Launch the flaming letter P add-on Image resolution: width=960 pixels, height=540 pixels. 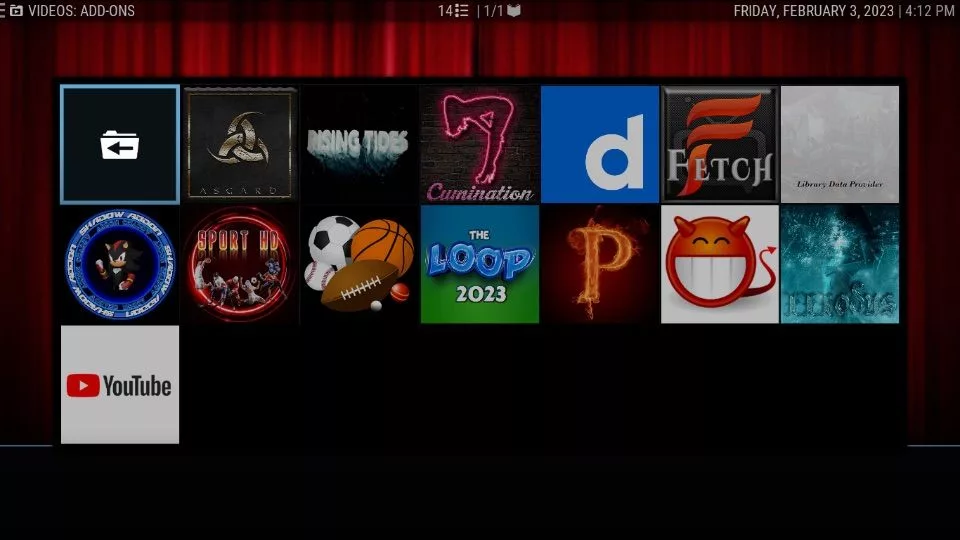[600, 264]
